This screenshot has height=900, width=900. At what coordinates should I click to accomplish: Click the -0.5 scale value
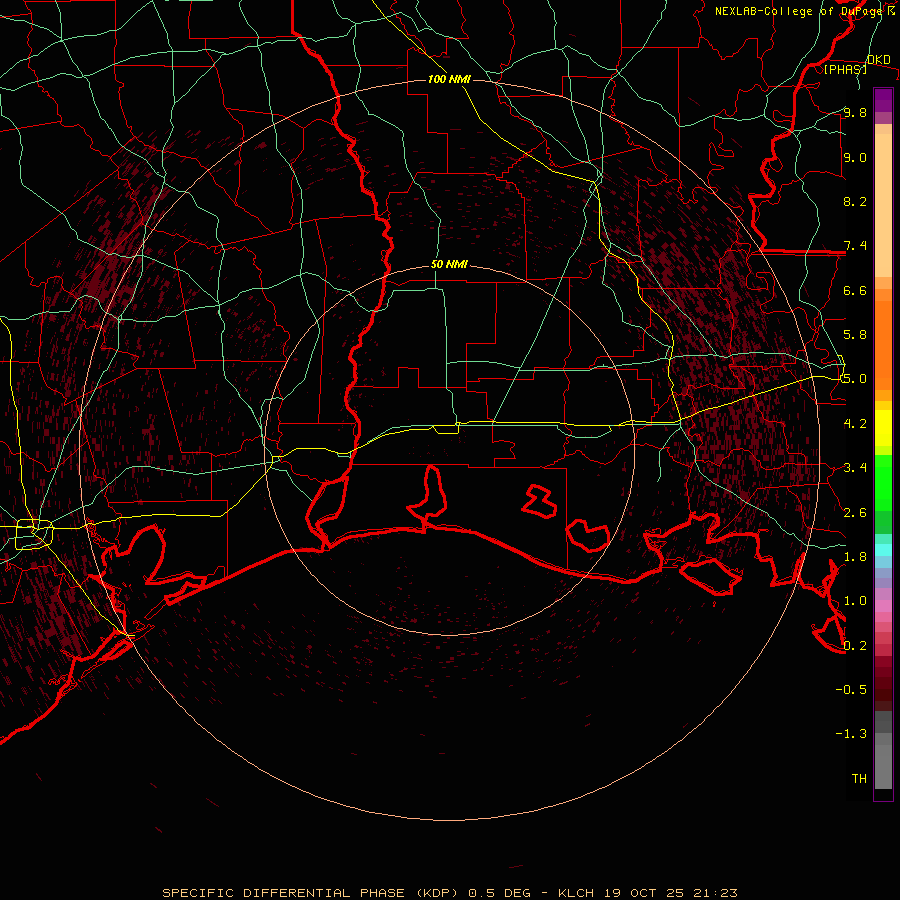pyautogui.click(x=851, y=690)
